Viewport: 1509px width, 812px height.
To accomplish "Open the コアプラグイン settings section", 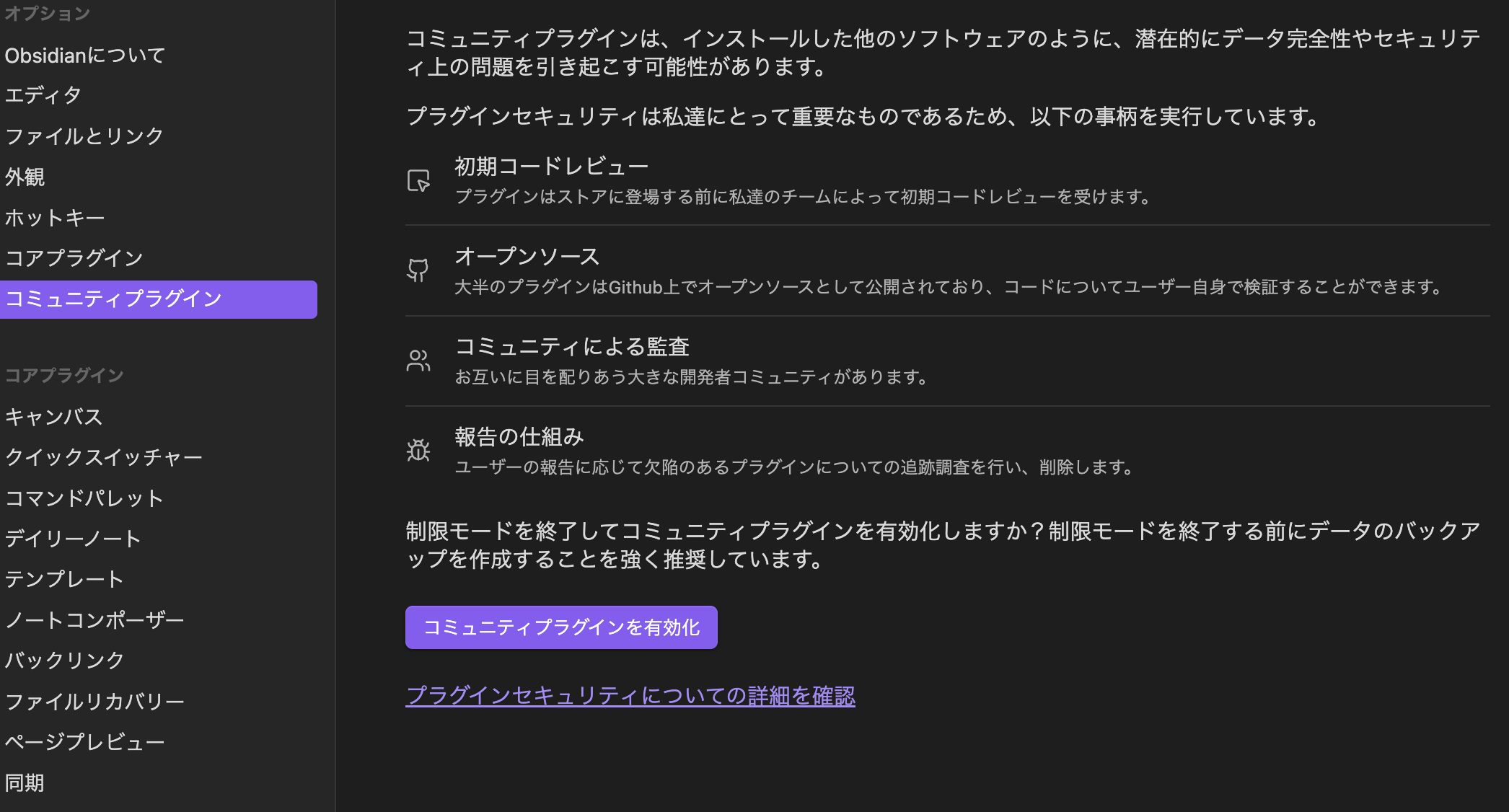I will point(74,257).
